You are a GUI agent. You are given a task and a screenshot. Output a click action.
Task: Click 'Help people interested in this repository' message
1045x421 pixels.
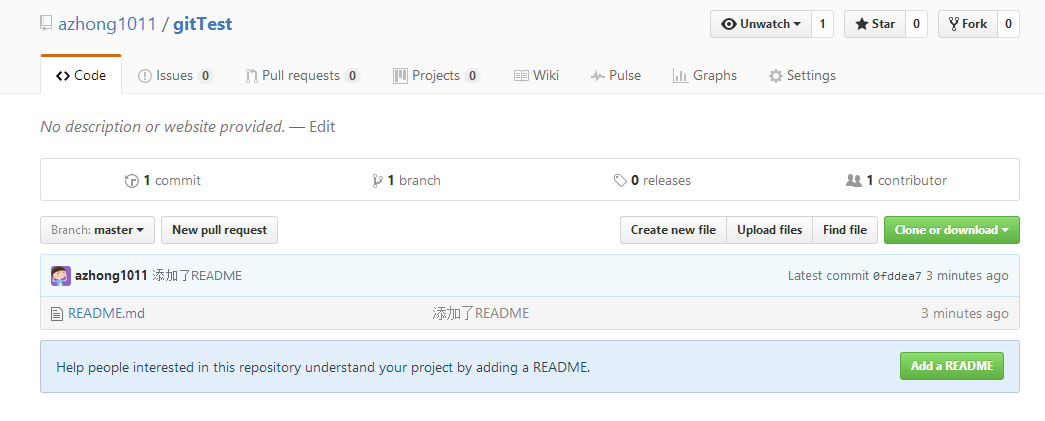(323, 367)
